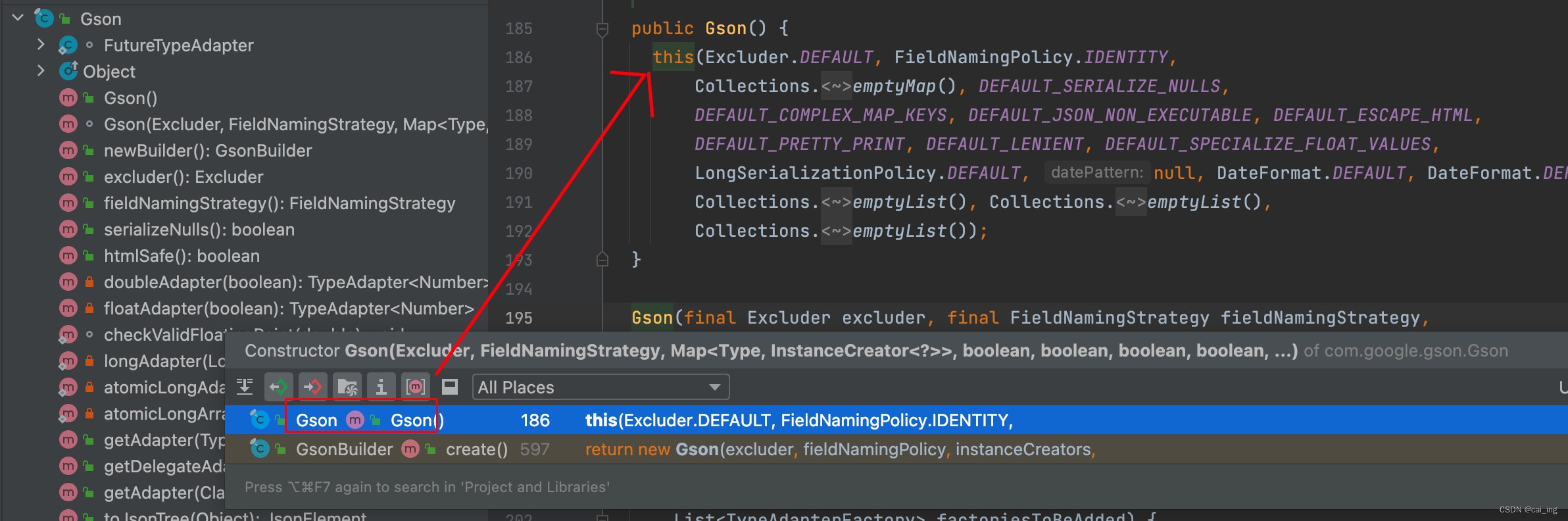Click the method icon beside excluder(): Excluder
Viewport: 1568px width, 521px height.
[x=68, y=177]
